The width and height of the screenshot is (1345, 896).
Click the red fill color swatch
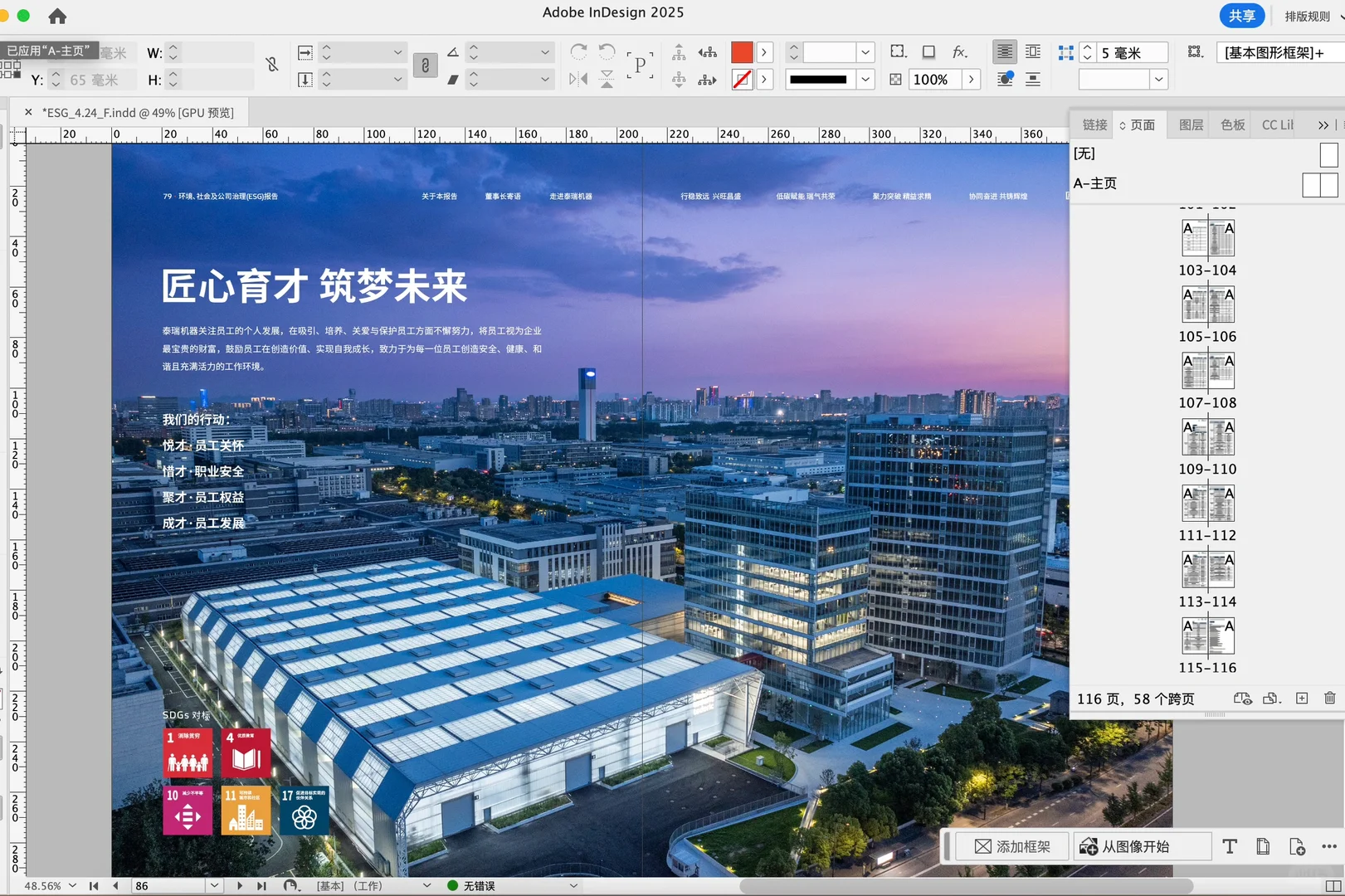tap(741, 51)
